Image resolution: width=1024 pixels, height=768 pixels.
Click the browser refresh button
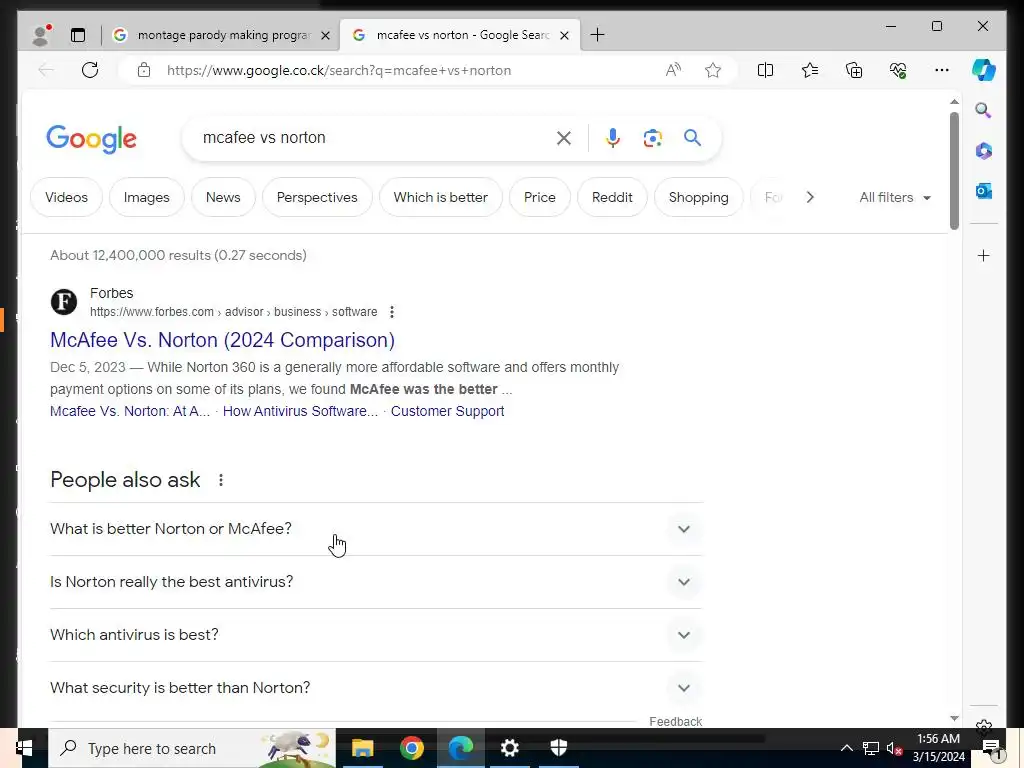point(90,70)
